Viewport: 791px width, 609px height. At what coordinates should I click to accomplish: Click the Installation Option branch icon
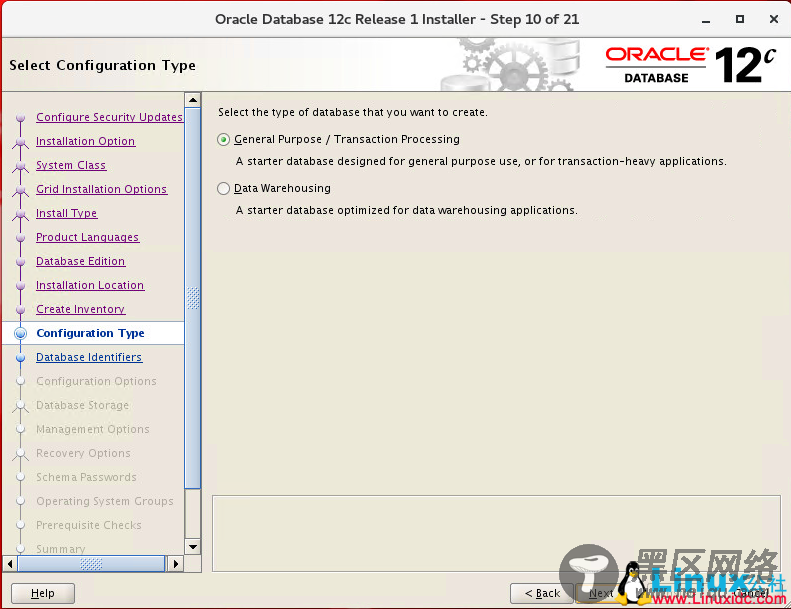[20, 143]
